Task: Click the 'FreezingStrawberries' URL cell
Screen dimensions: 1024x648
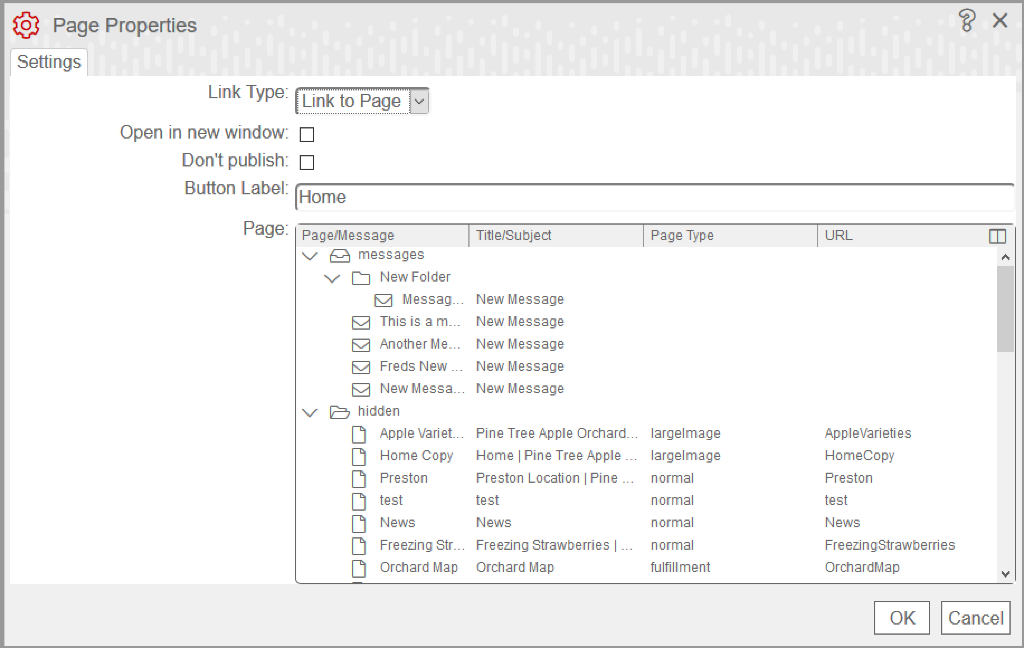Action: [x=889, y=545]
